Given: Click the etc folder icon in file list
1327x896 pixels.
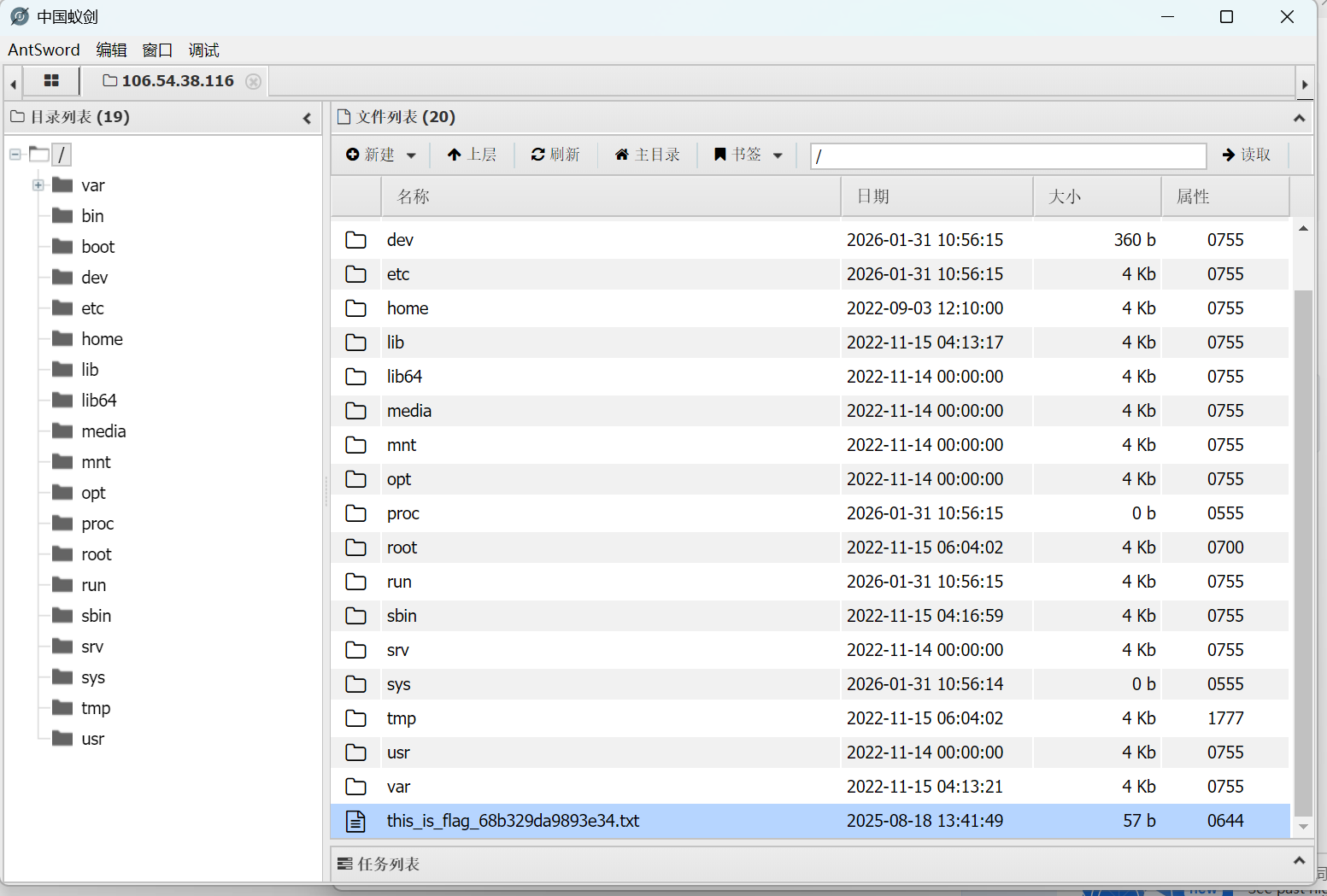Looking at the screenshot, I should (x=355, y=274).
